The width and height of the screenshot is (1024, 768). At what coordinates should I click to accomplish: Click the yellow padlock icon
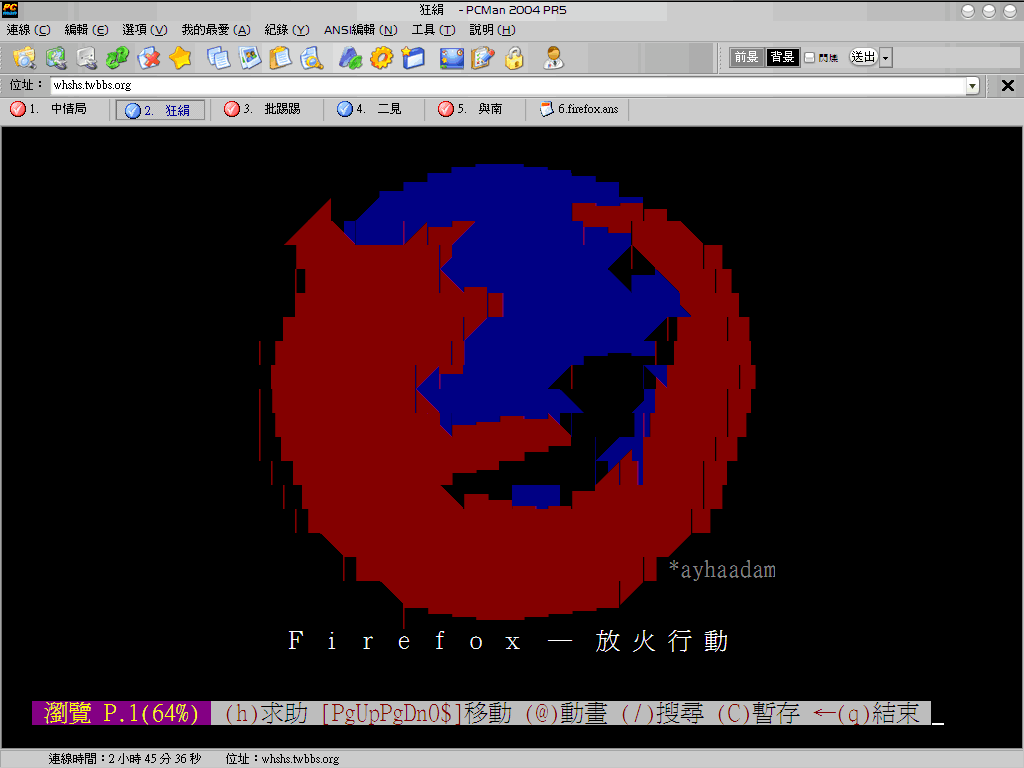[514, 57]
